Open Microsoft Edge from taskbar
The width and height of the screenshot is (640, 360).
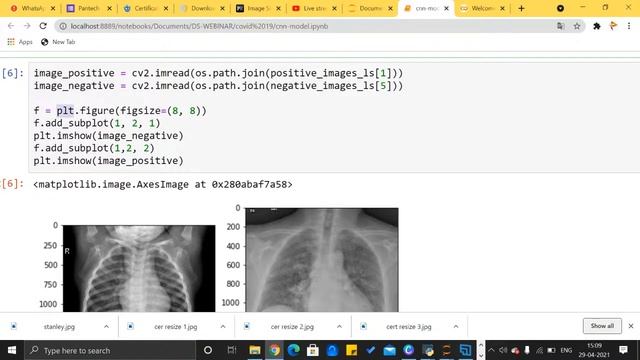[294, 350]
